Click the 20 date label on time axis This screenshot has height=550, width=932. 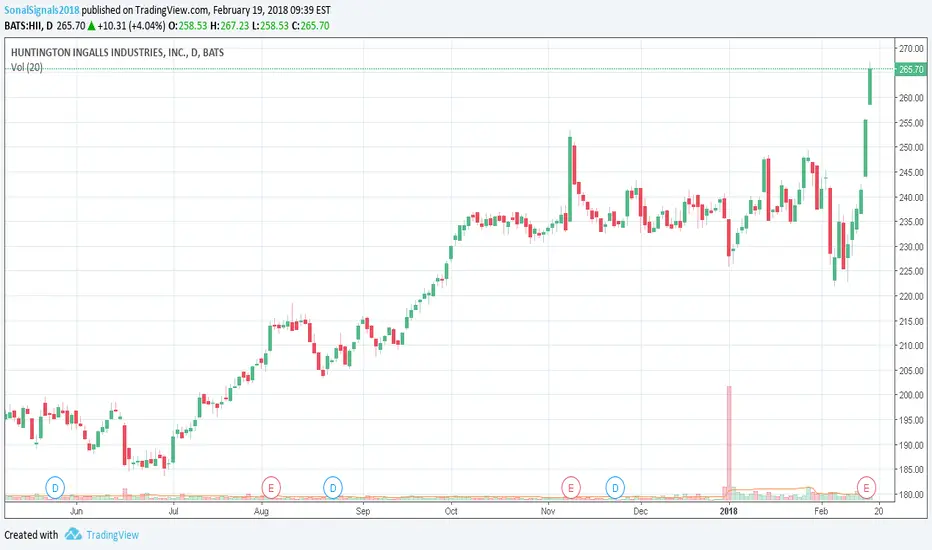point(879,511)
